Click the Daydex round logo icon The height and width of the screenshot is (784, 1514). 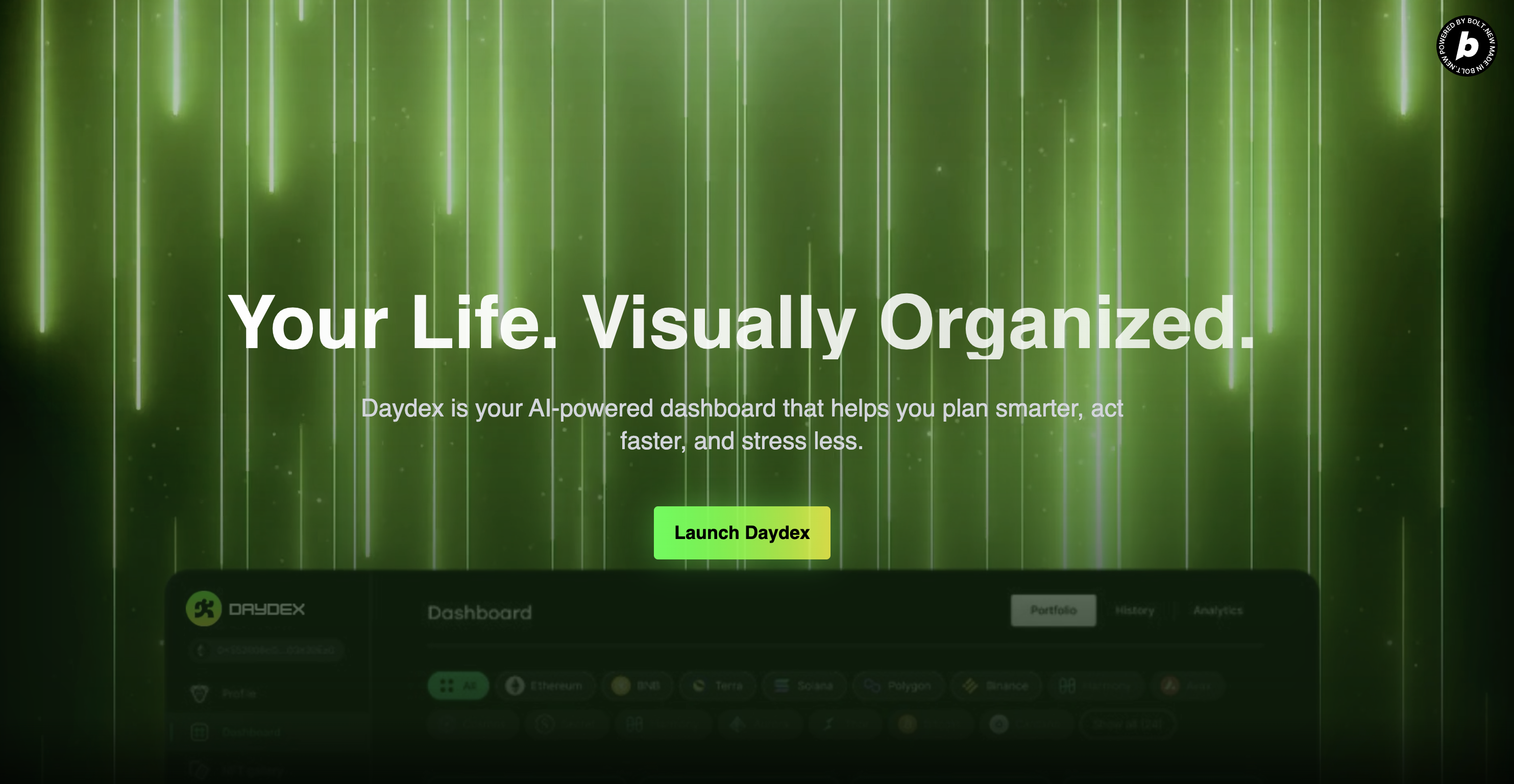coord(203,609)
